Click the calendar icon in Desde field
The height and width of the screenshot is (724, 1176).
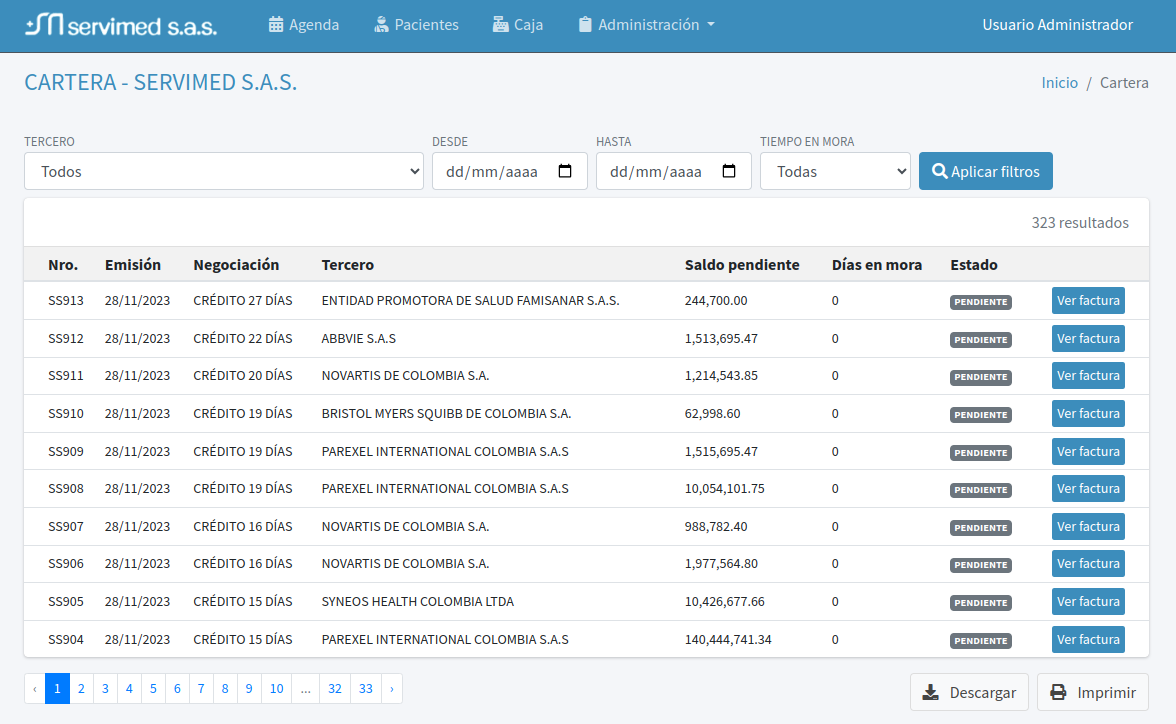point(565,171)
